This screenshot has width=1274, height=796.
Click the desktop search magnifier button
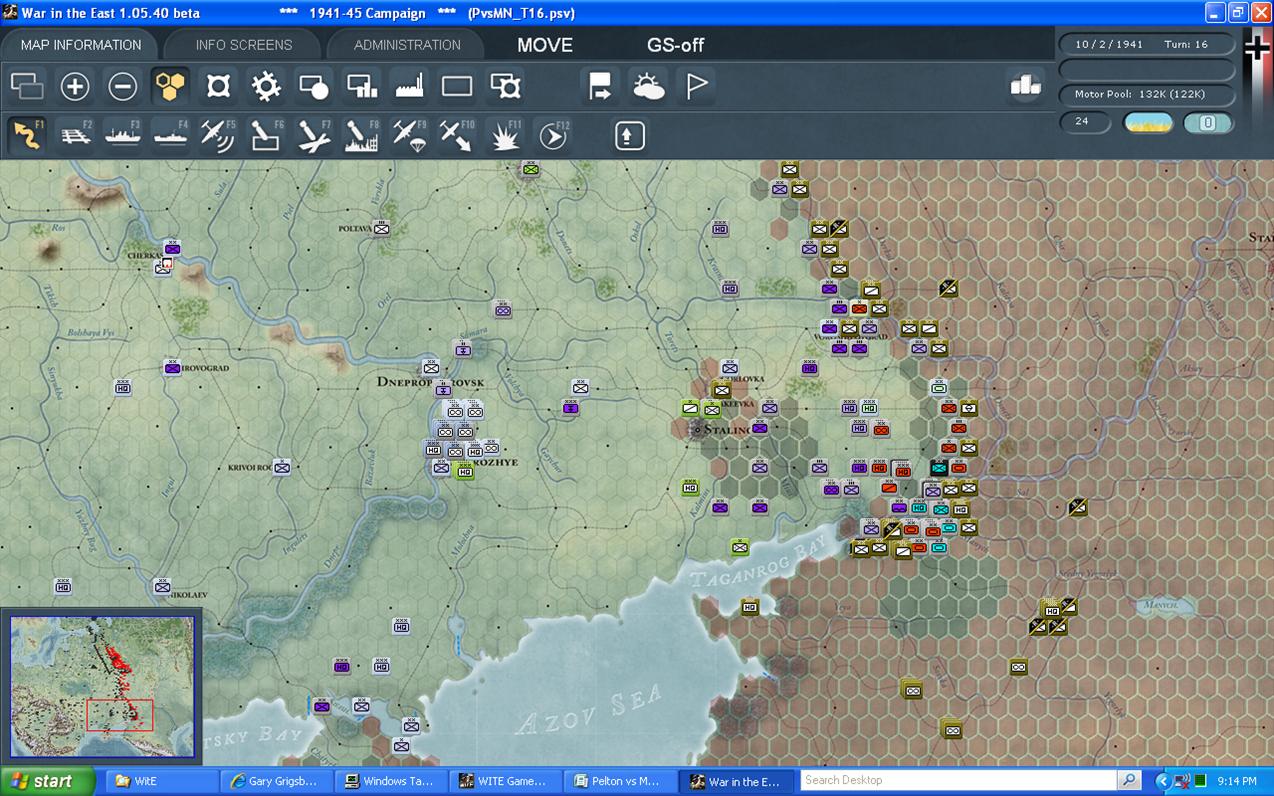(1129, 780)
